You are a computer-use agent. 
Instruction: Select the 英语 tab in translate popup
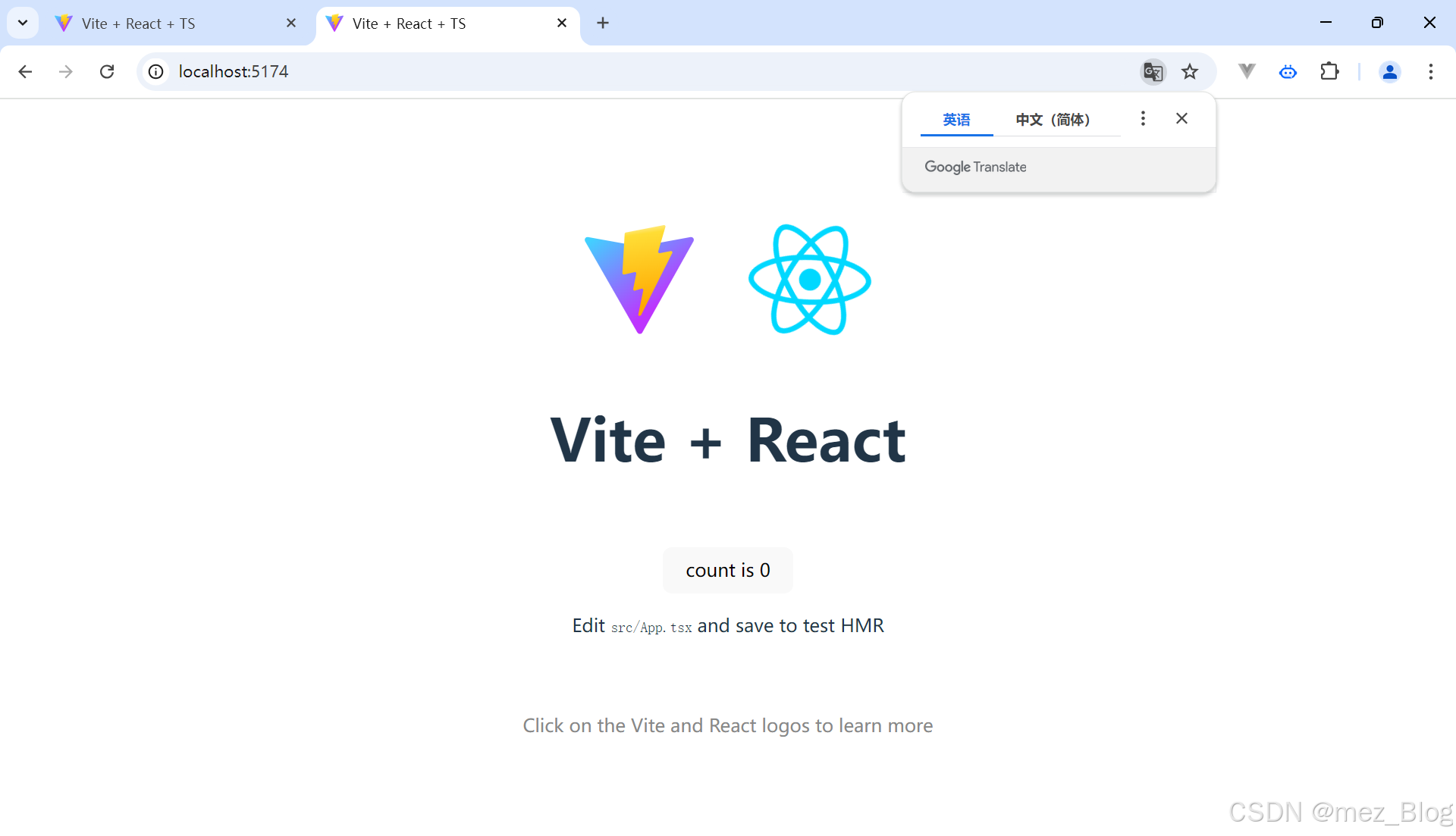click(956, 119)
